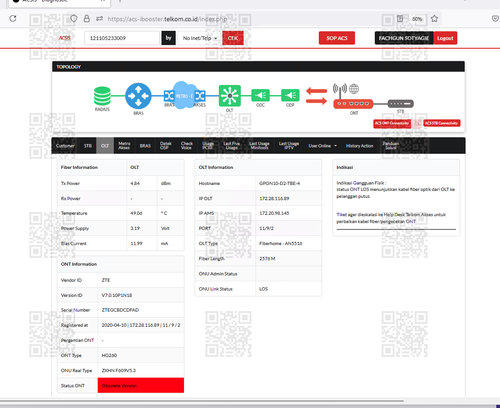Screen dimensions: 500x408
Task: Click the username button next to Logout
Action: [x=404, y=38]
